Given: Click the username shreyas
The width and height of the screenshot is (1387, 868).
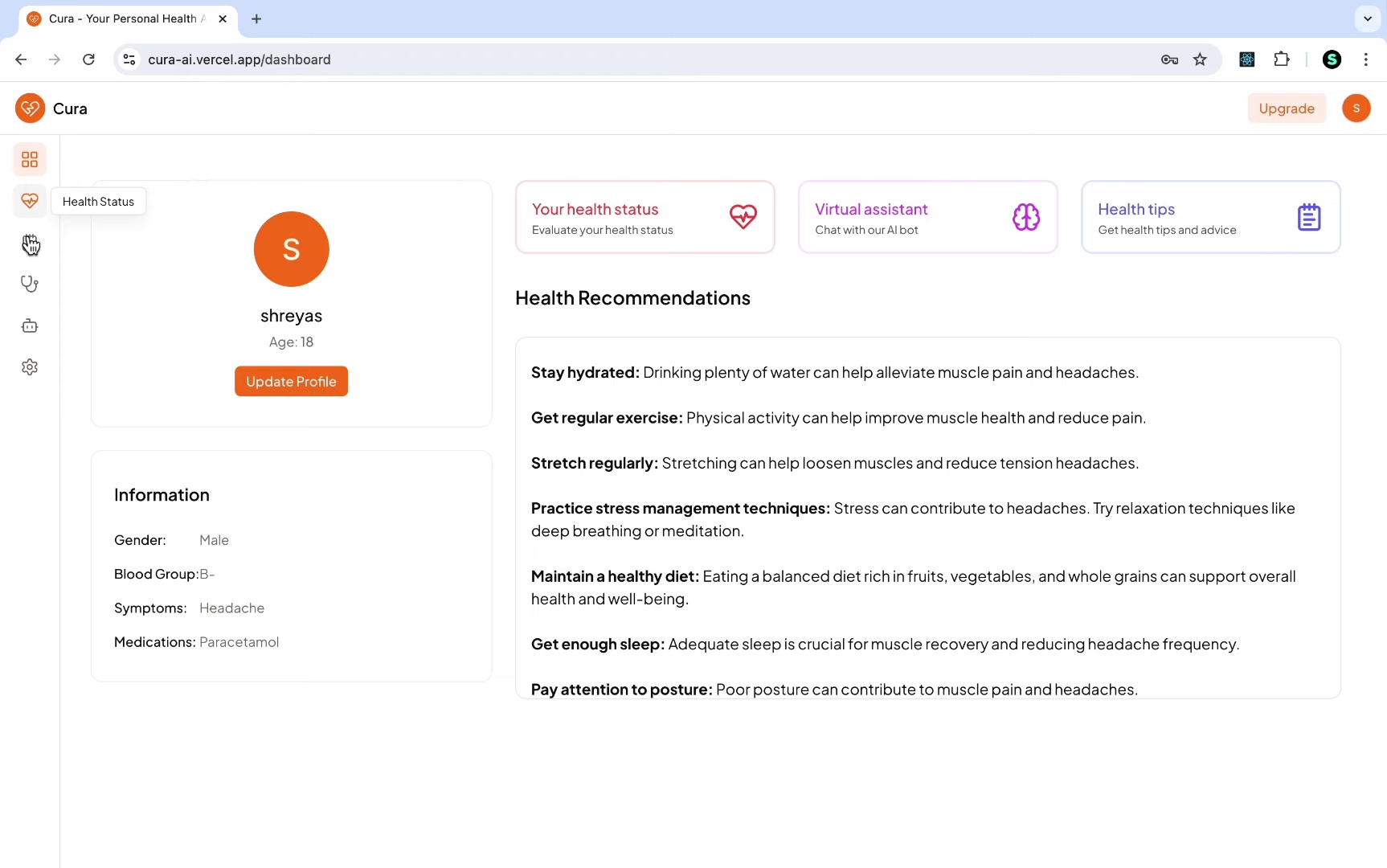Looking at the screenshot, I should (x=291, y=316).
